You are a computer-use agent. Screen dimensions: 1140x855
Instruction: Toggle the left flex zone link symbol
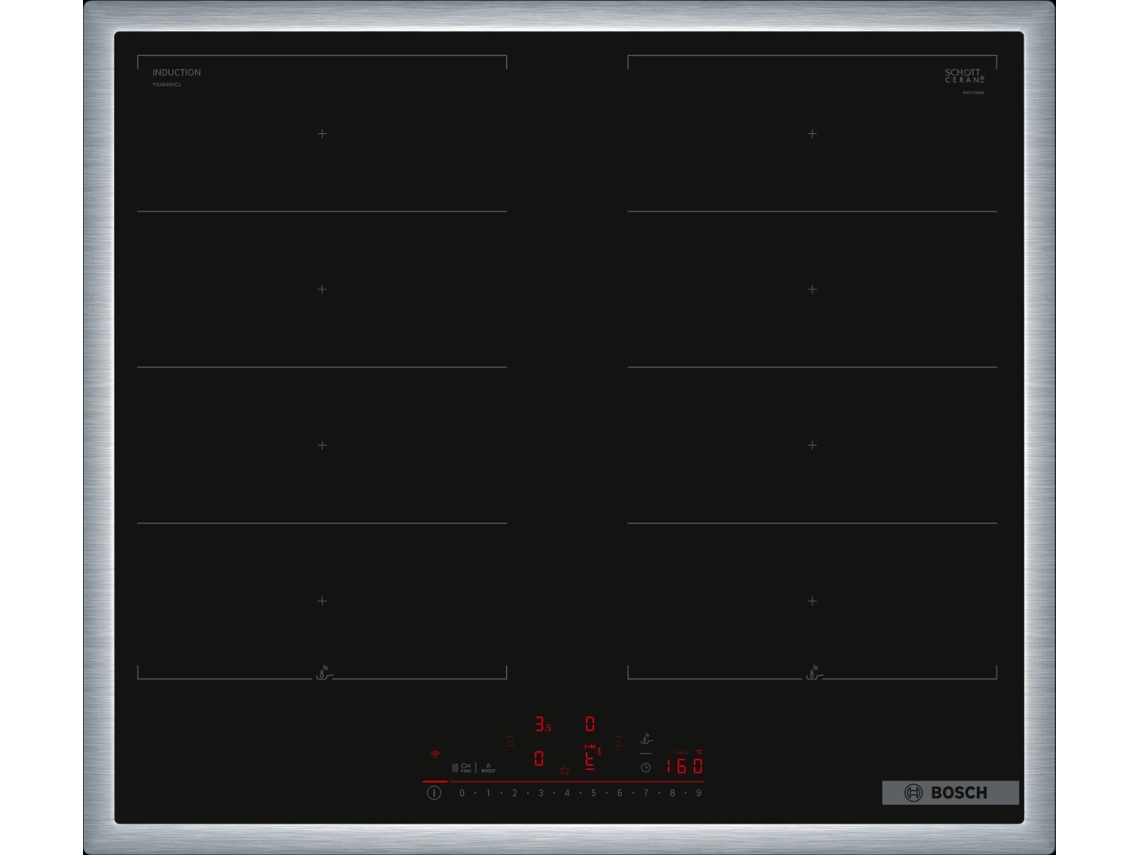coord(510,741)
